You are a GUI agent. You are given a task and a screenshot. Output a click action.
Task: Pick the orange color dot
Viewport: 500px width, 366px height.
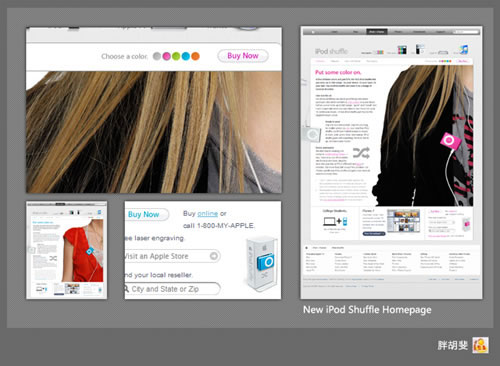(x=195, y=56)
